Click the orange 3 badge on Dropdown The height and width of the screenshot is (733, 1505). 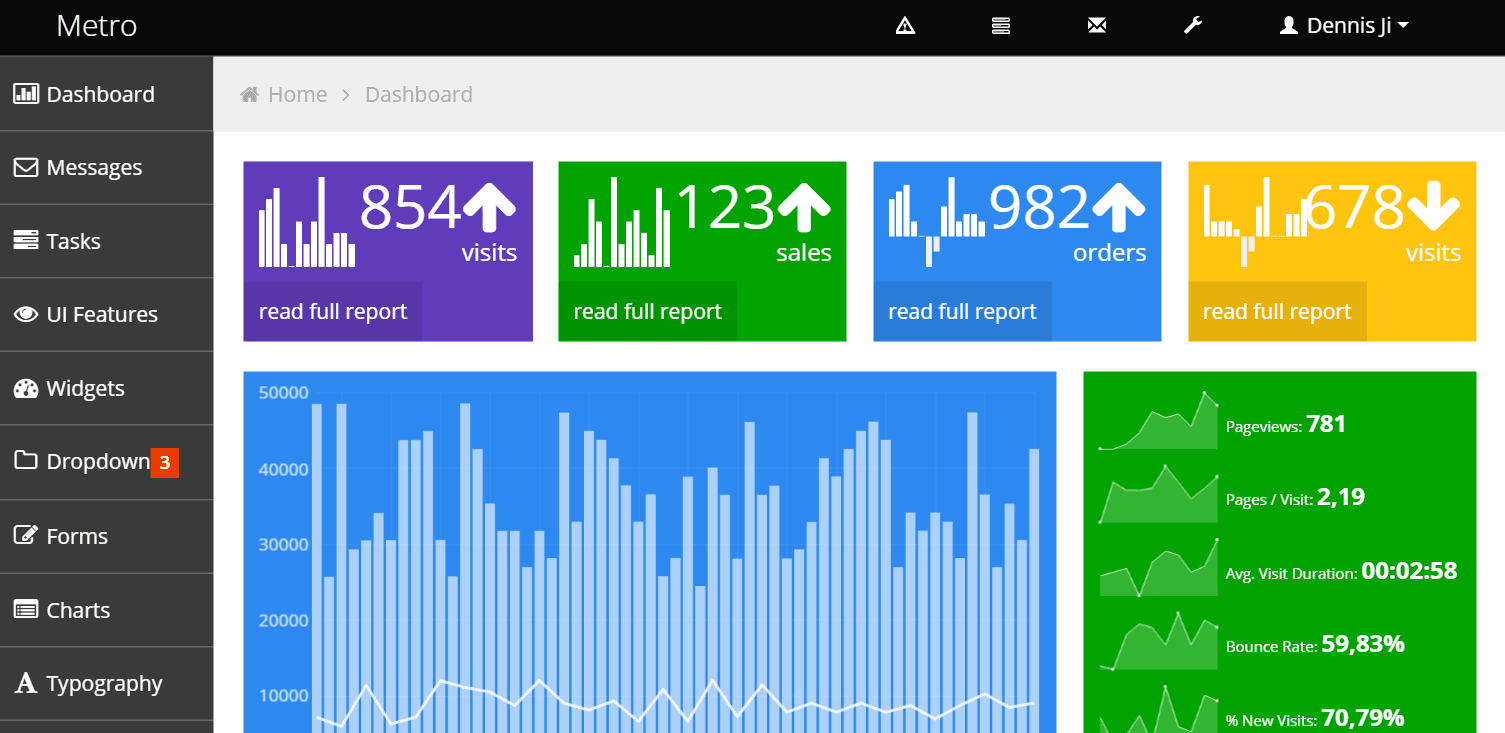pyautogui.click(x=165, y=463)
